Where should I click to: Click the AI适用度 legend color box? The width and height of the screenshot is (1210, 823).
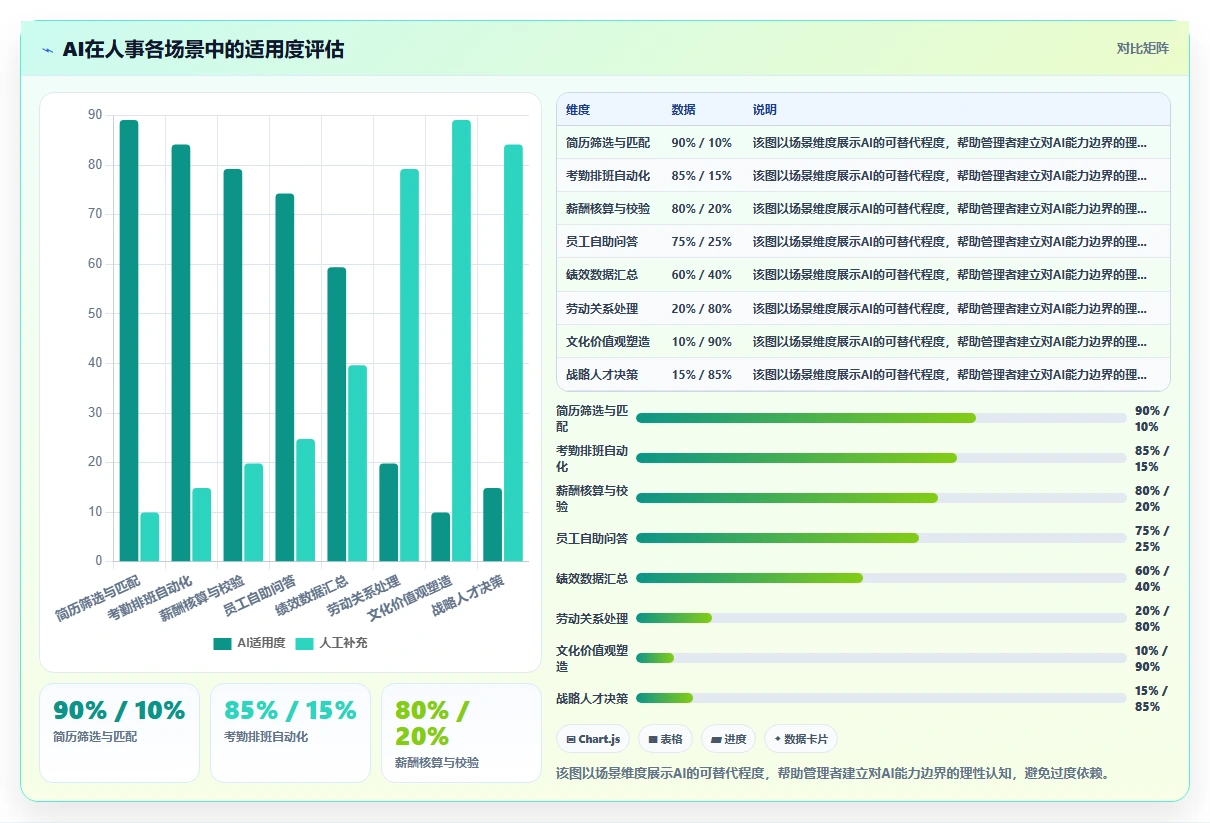222,643
